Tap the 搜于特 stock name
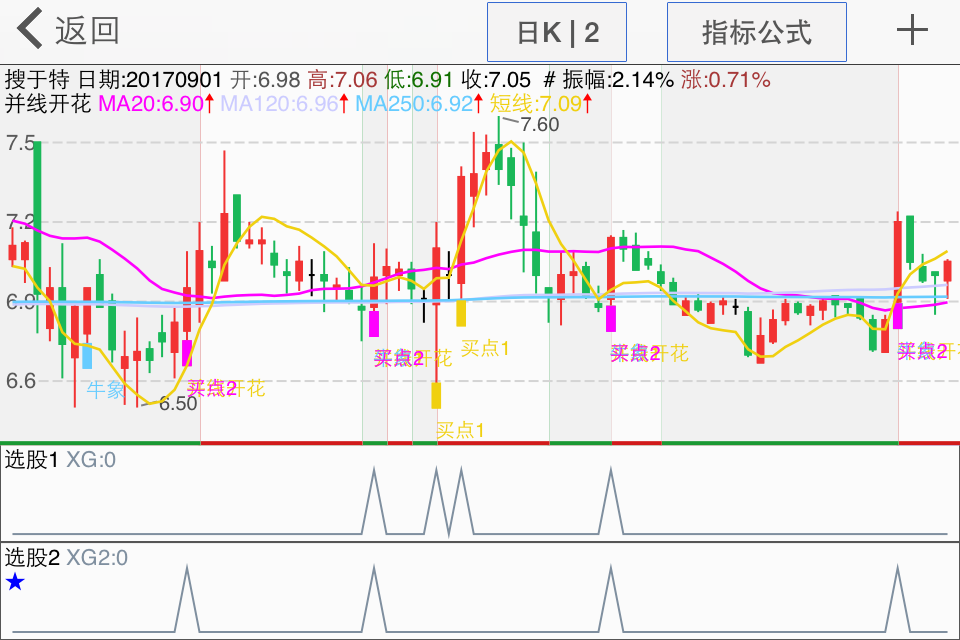 click(37, 80)
